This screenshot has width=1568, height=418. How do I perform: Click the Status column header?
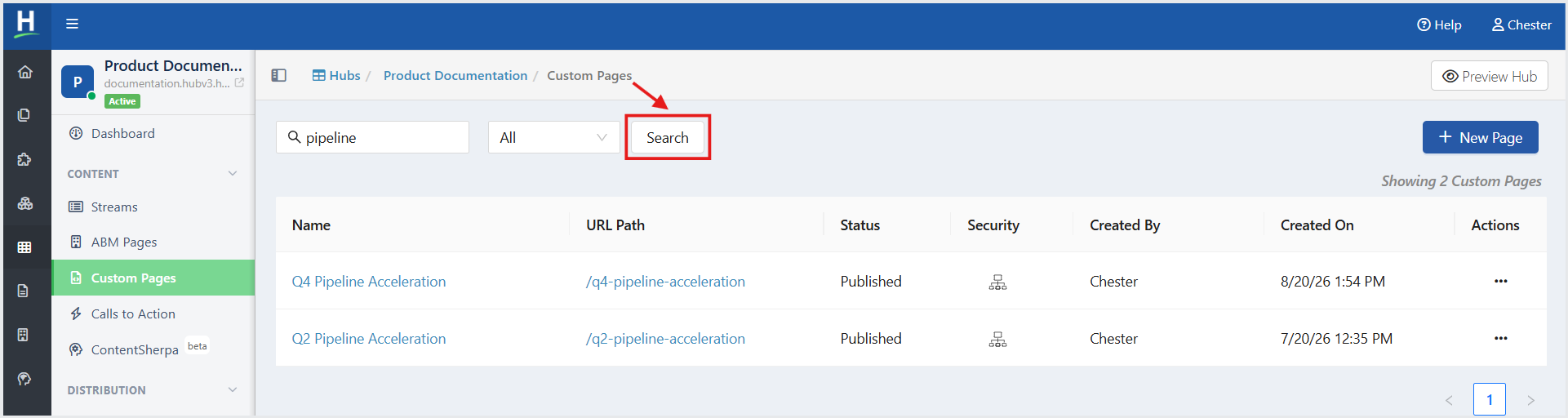click(x=860, y=225)
